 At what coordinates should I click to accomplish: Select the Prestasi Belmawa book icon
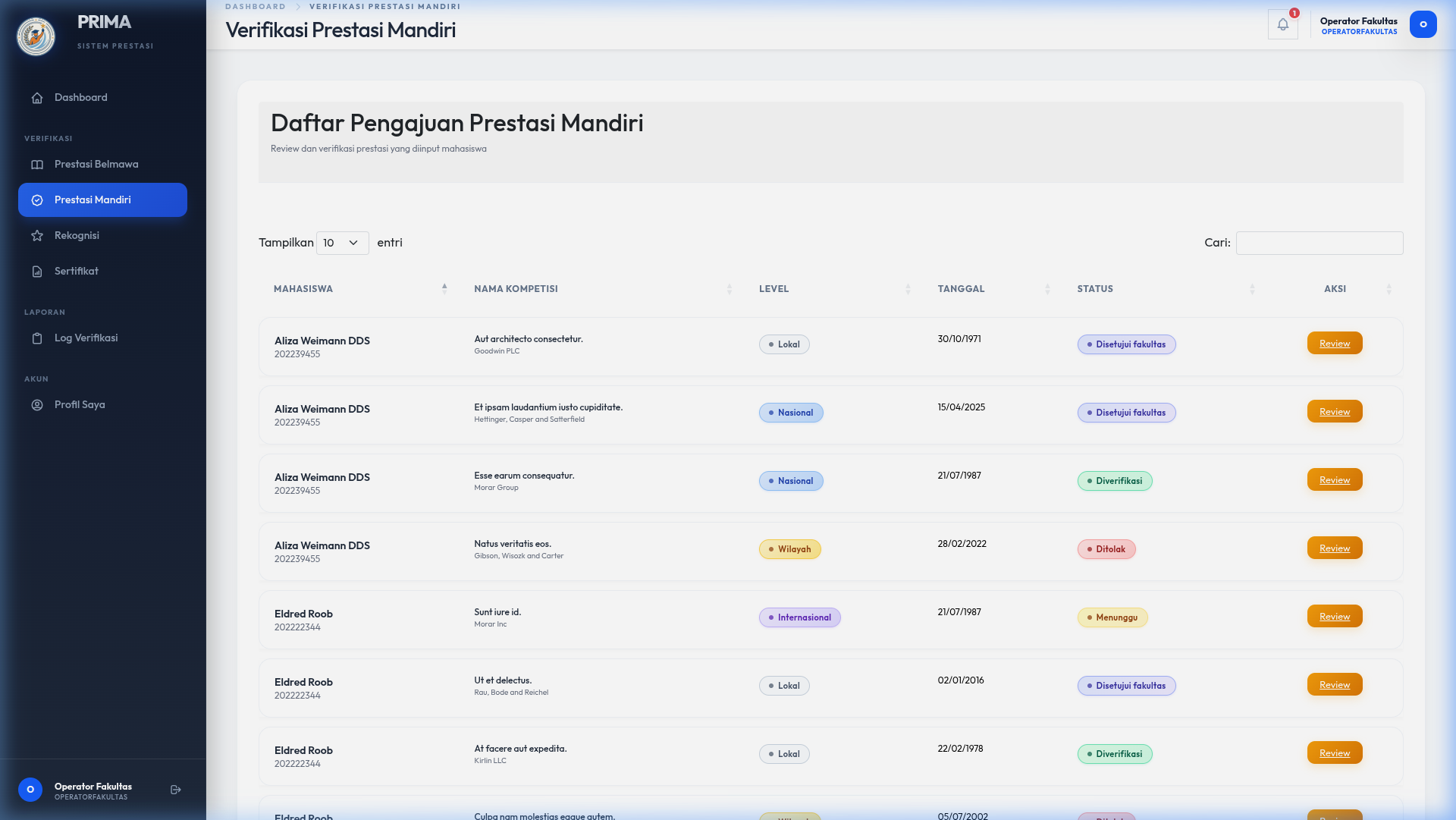37,164
